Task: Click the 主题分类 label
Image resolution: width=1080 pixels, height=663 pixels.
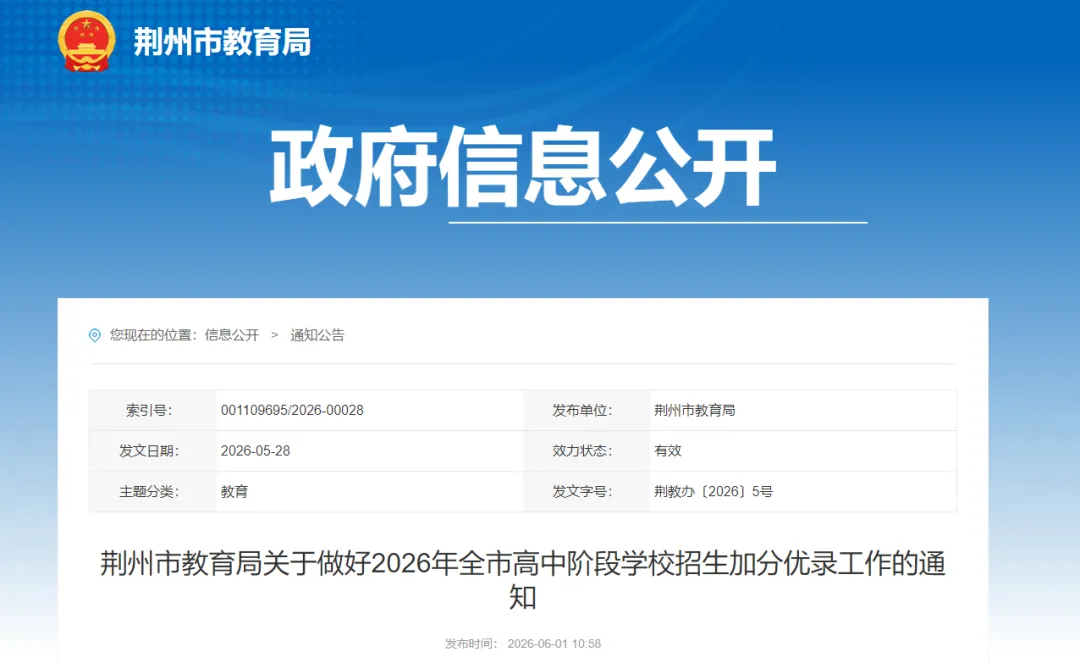Action: [149, 492]
